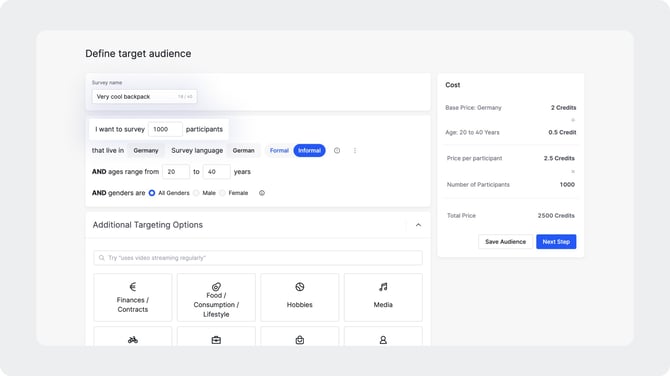This screenshot has width=670, height=376.
Task: Open the Hobbies category card
Action: tap(300, 297)
